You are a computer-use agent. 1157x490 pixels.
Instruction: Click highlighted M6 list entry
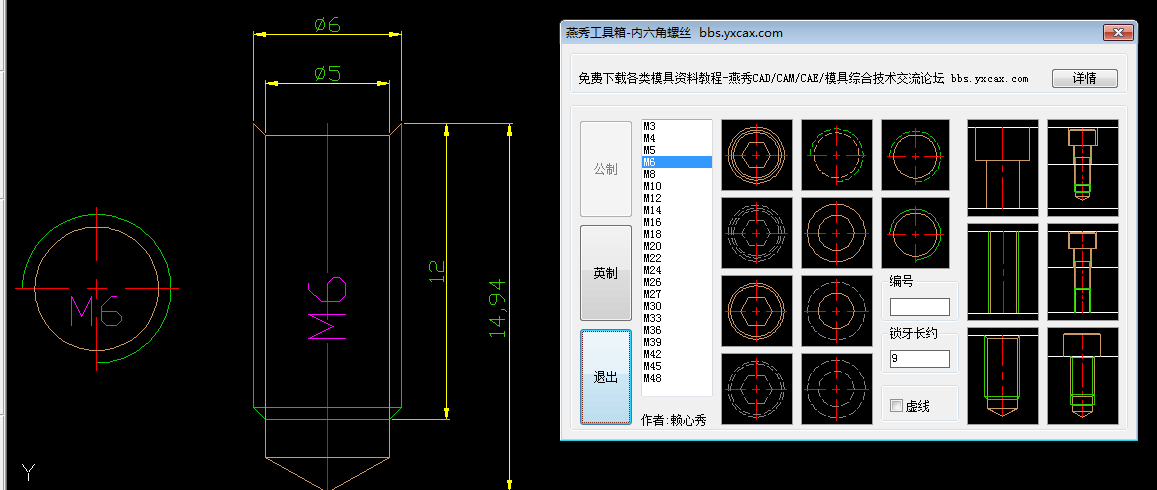tap(677, 162)
